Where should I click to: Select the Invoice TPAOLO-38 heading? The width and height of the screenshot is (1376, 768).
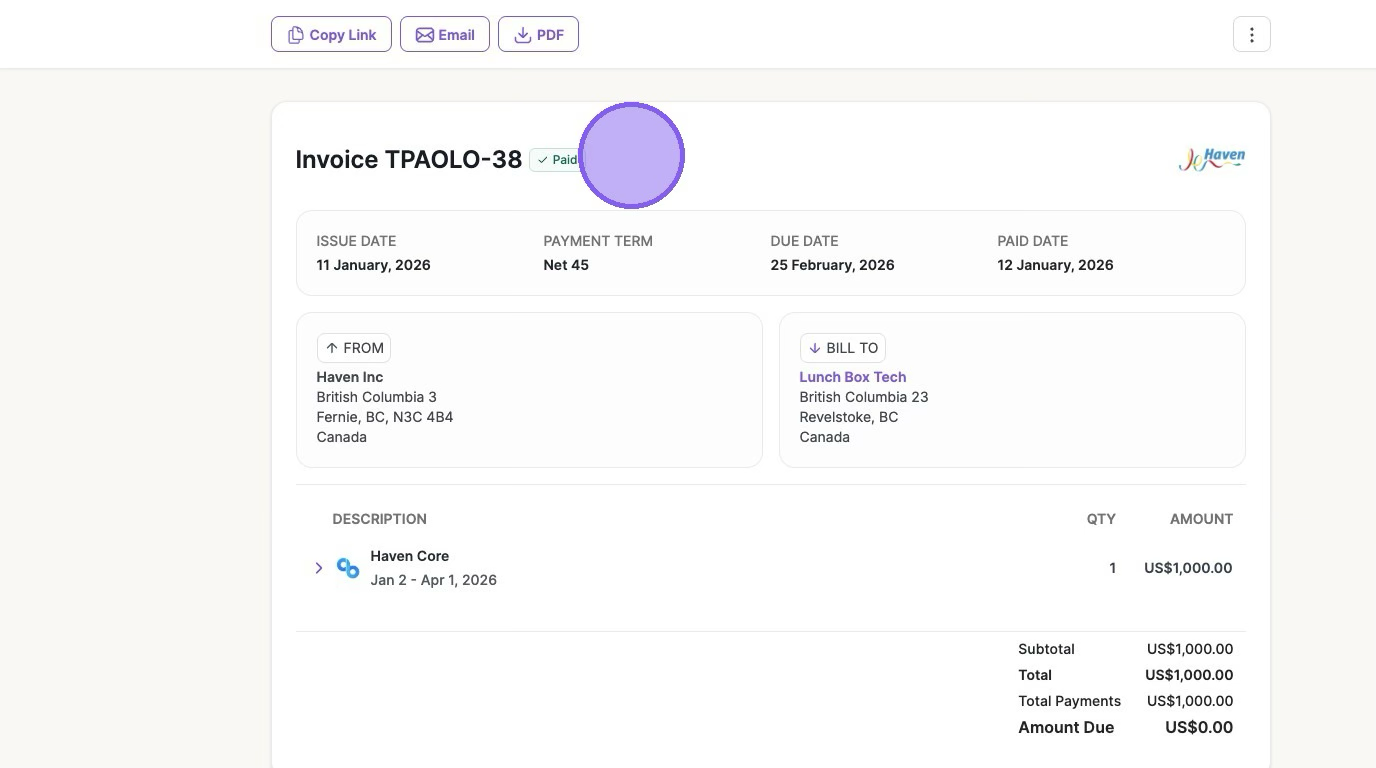(x=408, y=160)
